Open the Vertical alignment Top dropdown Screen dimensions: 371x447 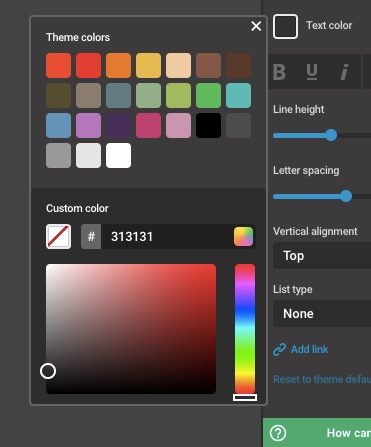pos(322,256)
